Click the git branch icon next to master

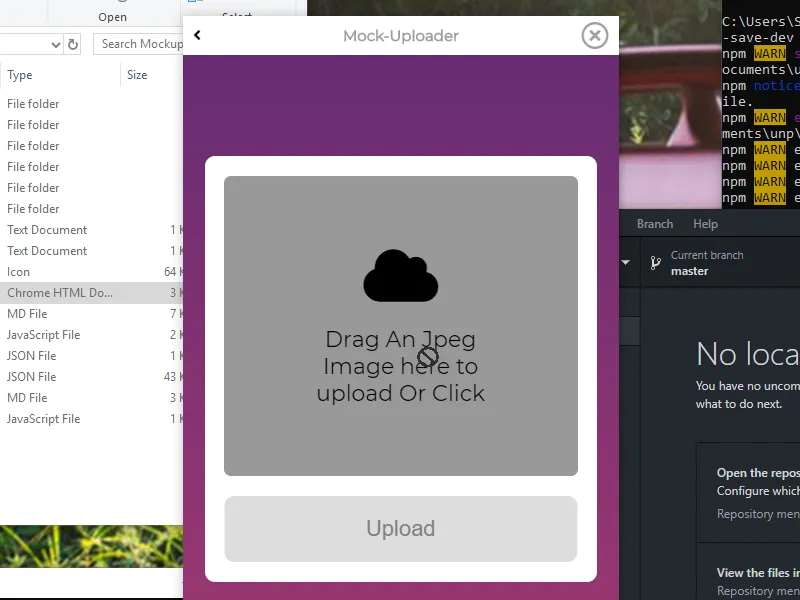pos(656,263)
